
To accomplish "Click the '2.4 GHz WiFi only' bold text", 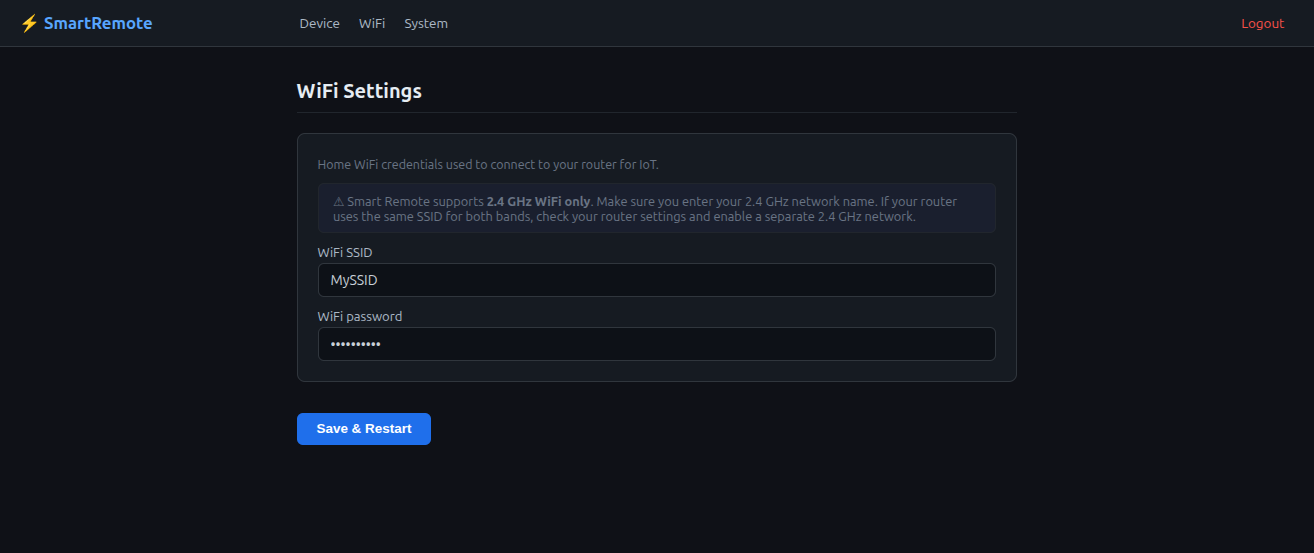I will 538,201.
